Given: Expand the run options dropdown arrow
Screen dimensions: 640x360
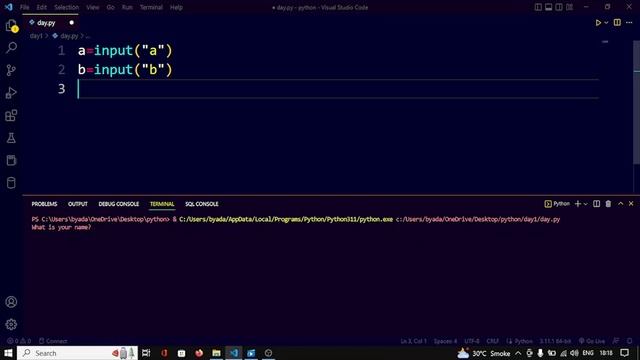Looking at the screenshot, I should [606, 23].
